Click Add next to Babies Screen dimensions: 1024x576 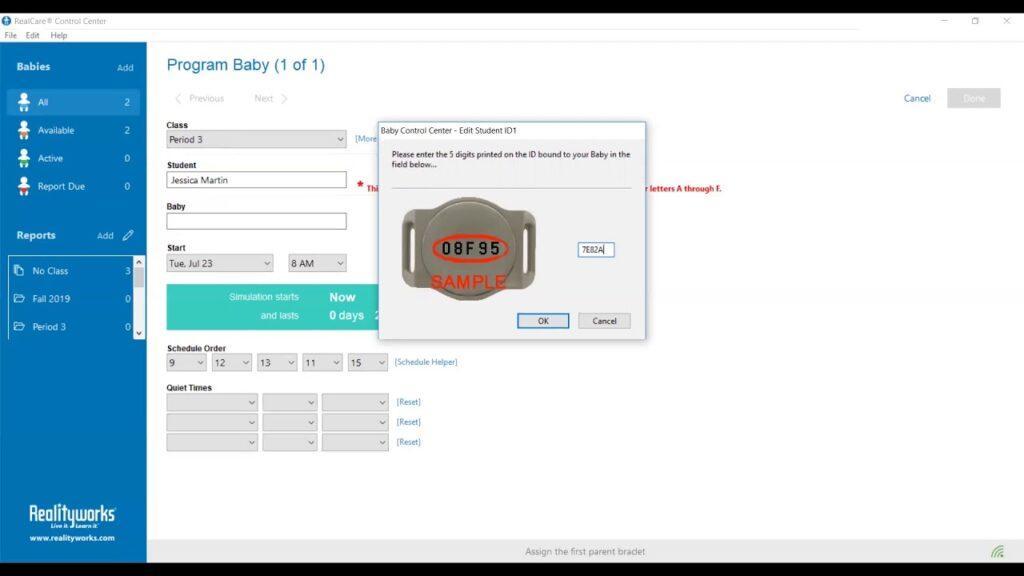pos(125,67)
